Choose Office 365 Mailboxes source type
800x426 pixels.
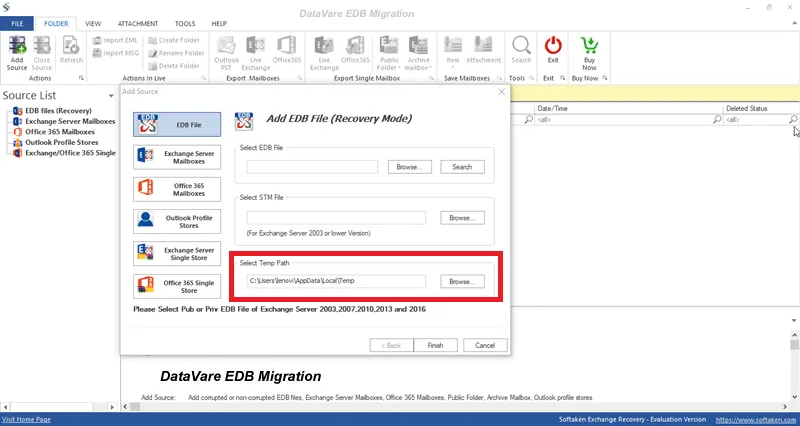177,189
